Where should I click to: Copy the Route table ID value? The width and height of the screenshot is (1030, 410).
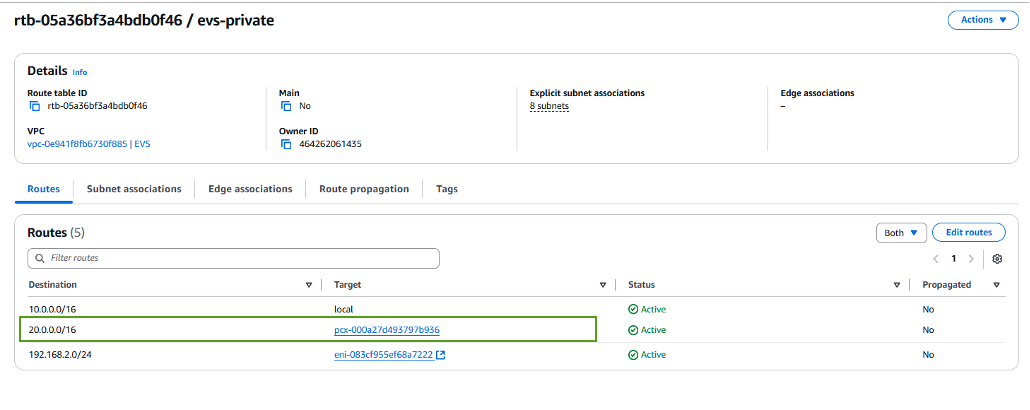[34, 106]
